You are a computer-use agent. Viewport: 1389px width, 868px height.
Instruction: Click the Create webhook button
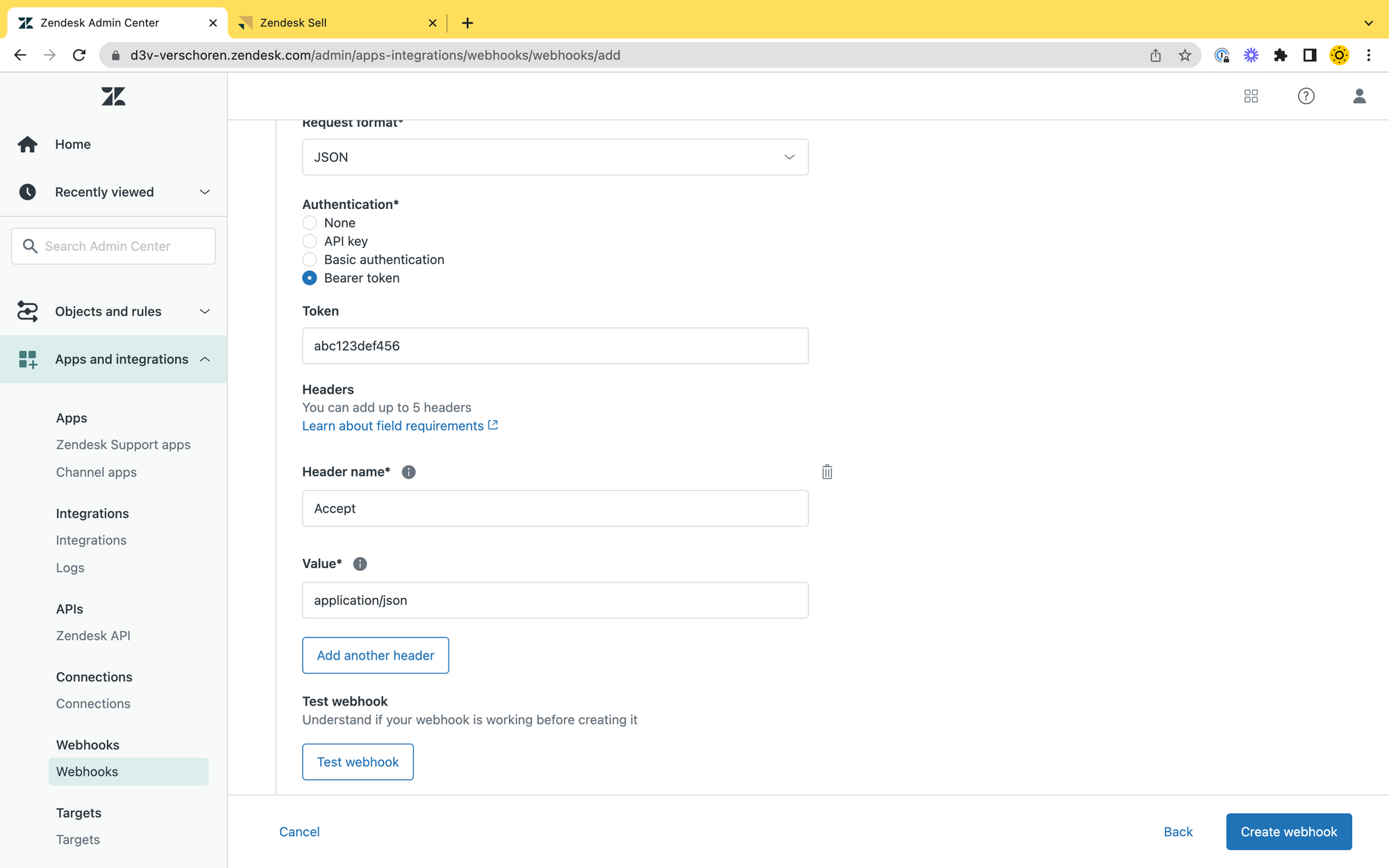point(1288,832)
